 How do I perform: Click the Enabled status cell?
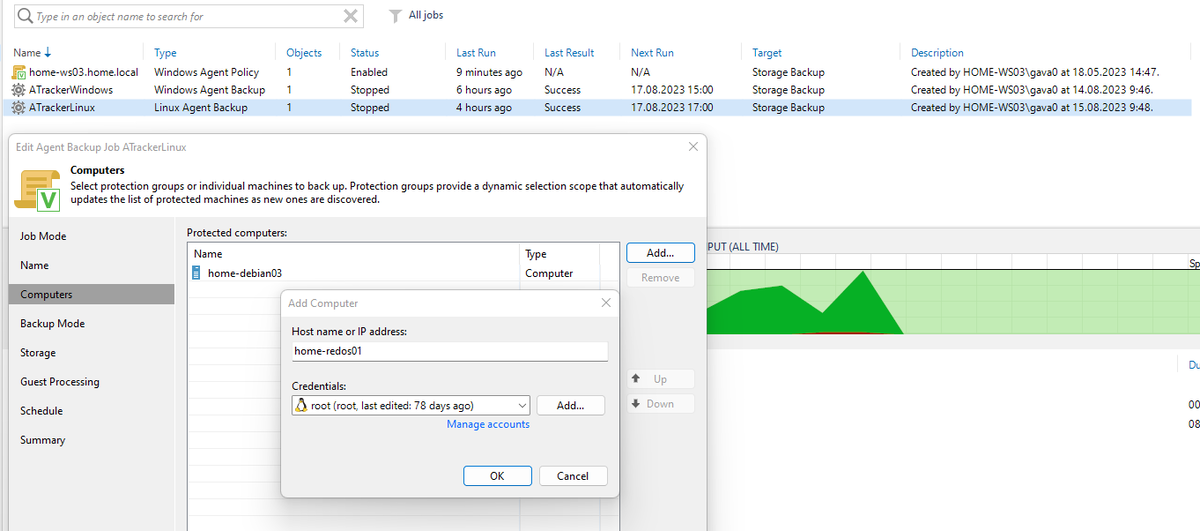pos(369,72)
